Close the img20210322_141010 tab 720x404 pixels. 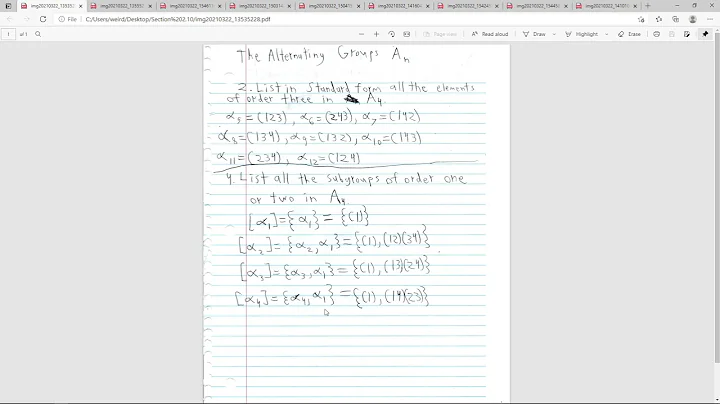point(635,6)
